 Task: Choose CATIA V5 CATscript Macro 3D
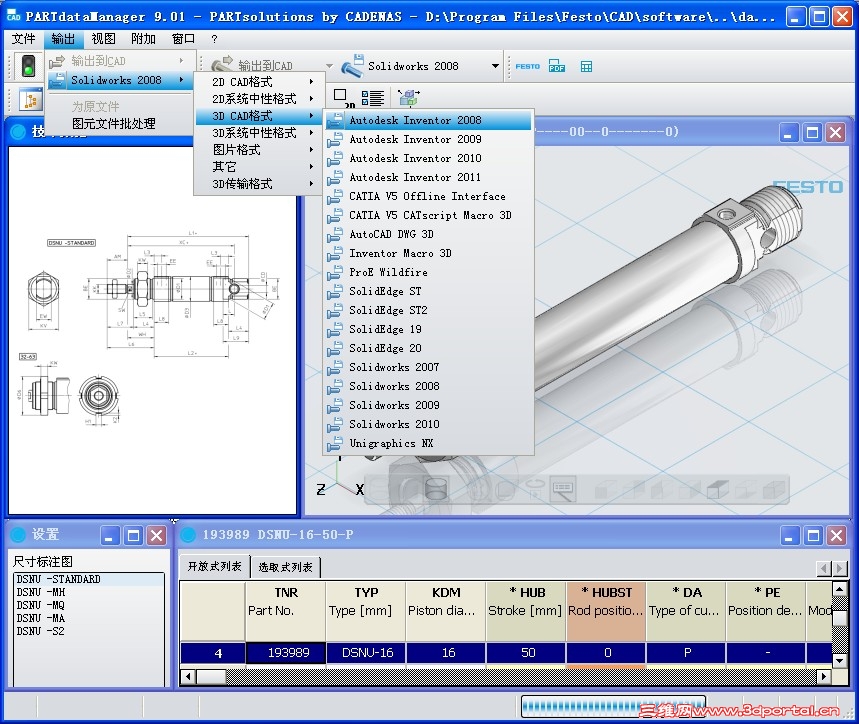tap(428, 215)
